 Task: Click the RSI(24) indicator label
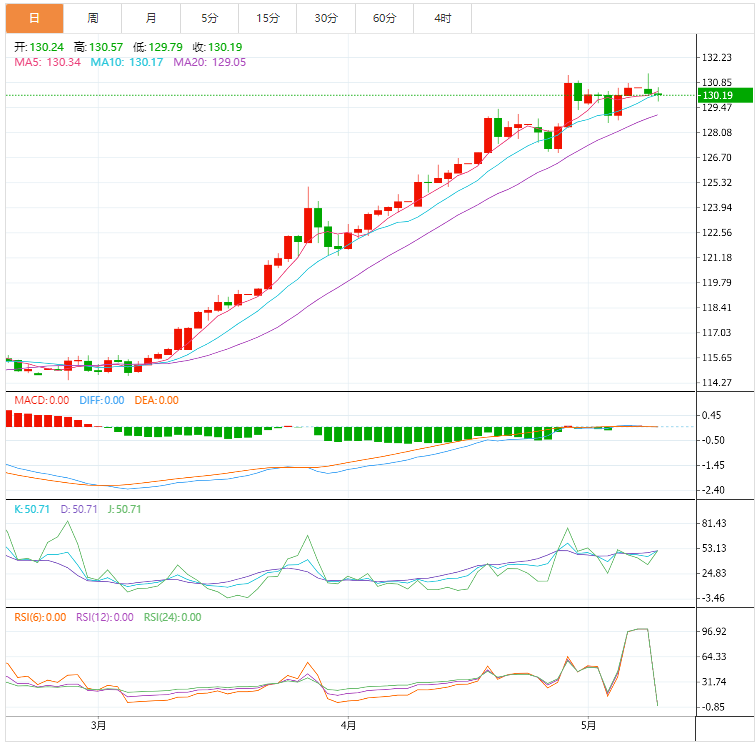pyautogui.click(x=172, y=617)
